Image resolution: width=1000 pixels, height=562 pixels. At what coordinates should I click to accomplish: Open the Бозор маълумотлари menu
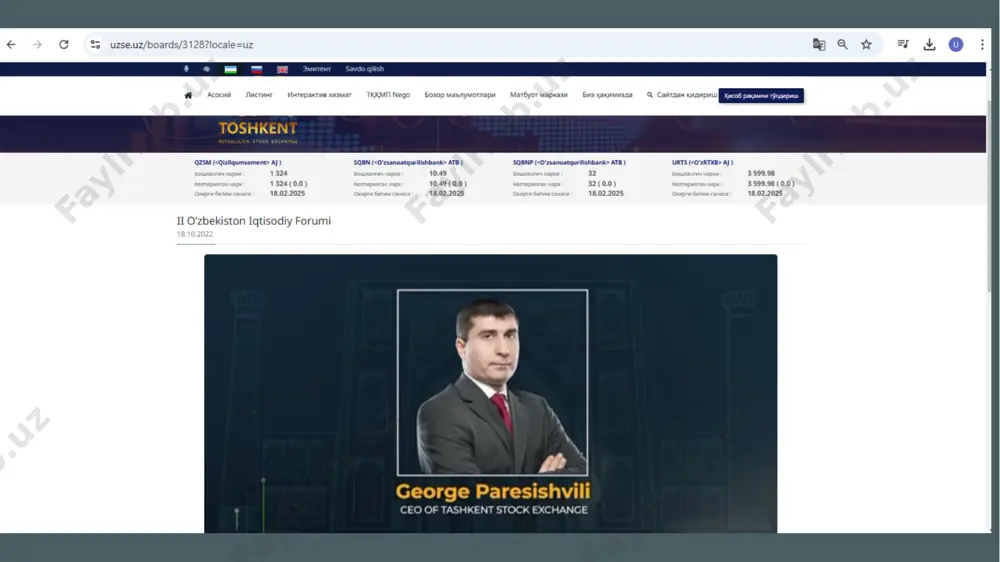(460, 95)
